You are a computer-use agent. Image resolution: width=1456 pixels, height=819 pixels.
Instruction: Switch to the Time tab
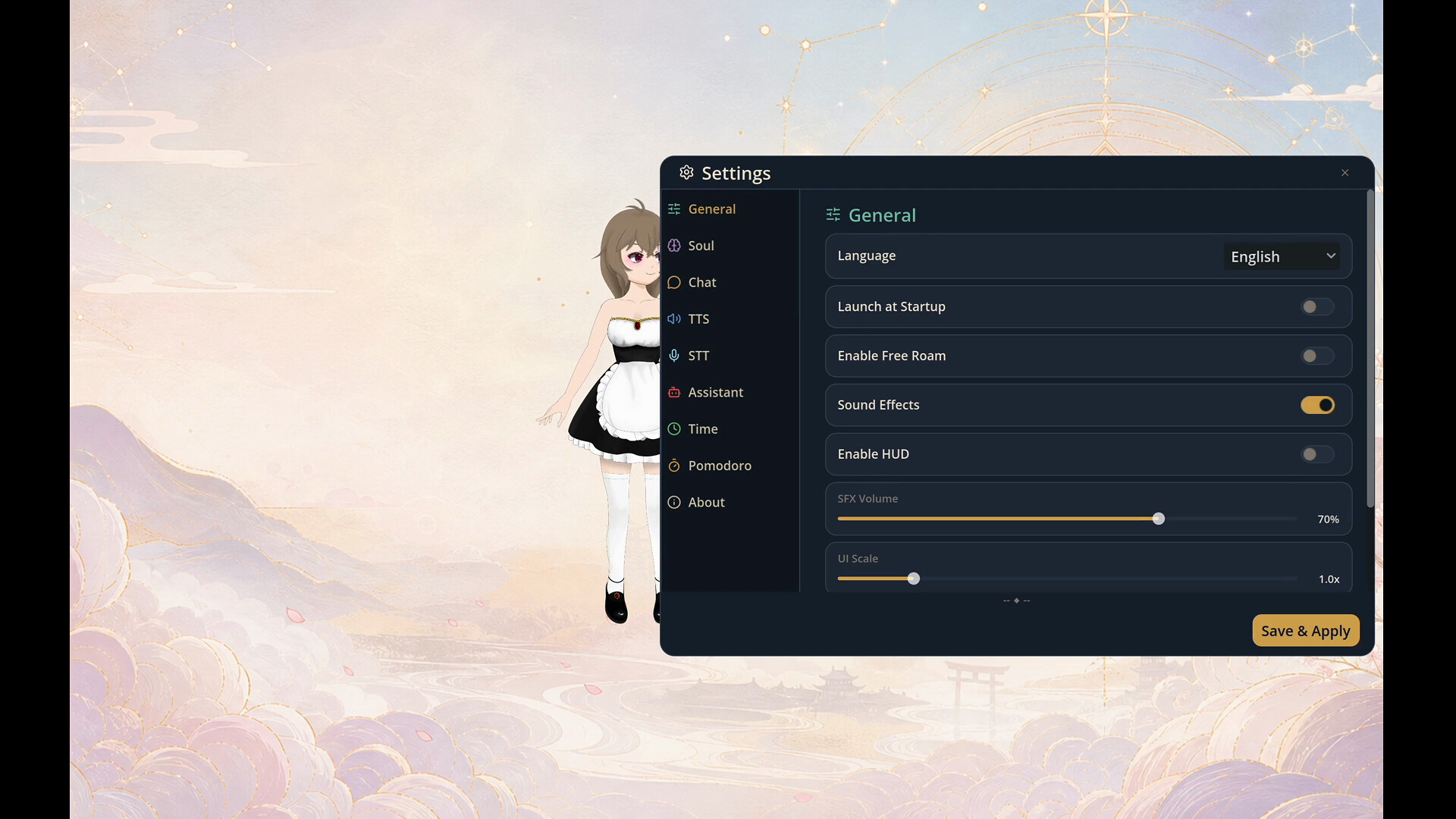coord(730,429)
